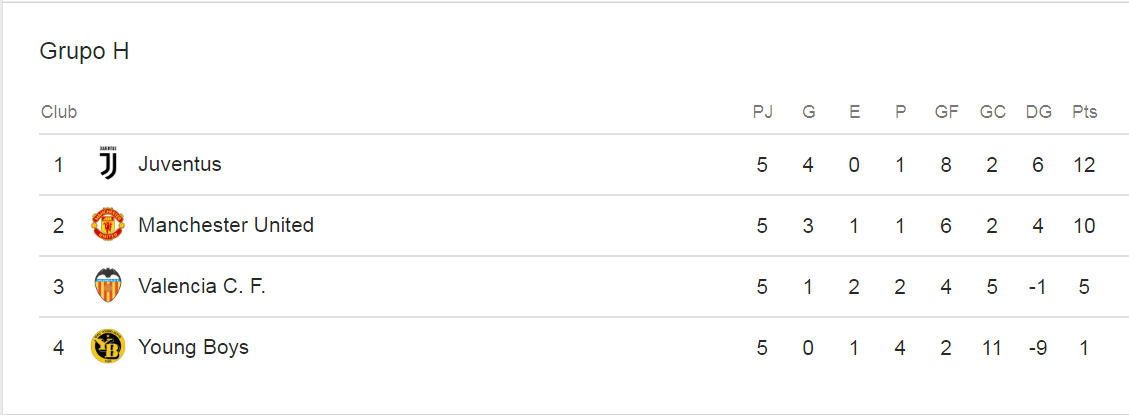The image size is (1129, 415).
Task: Click the Young Boys crest icon
Action: pos(107,347)
